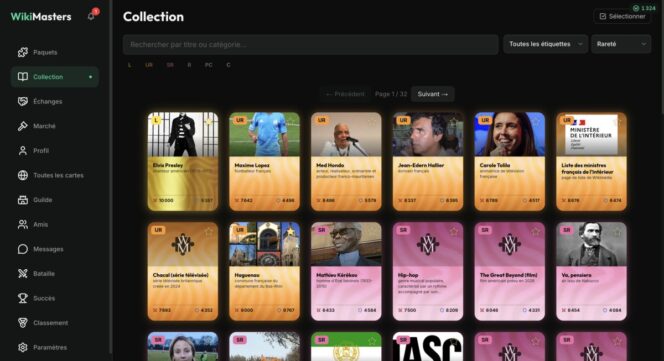Click the Messages speech bubble icon
The image size is (664, 361).
click(x=23, y=249)
